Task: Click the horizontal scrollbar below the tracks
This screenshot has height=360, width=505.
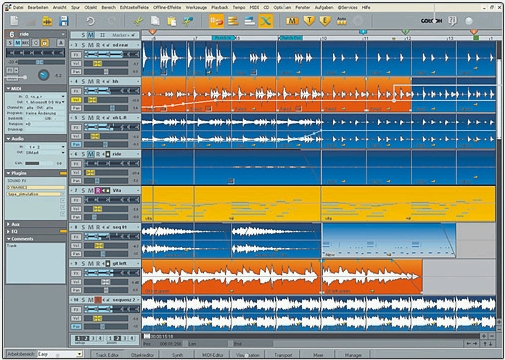Action: point(312,336)
